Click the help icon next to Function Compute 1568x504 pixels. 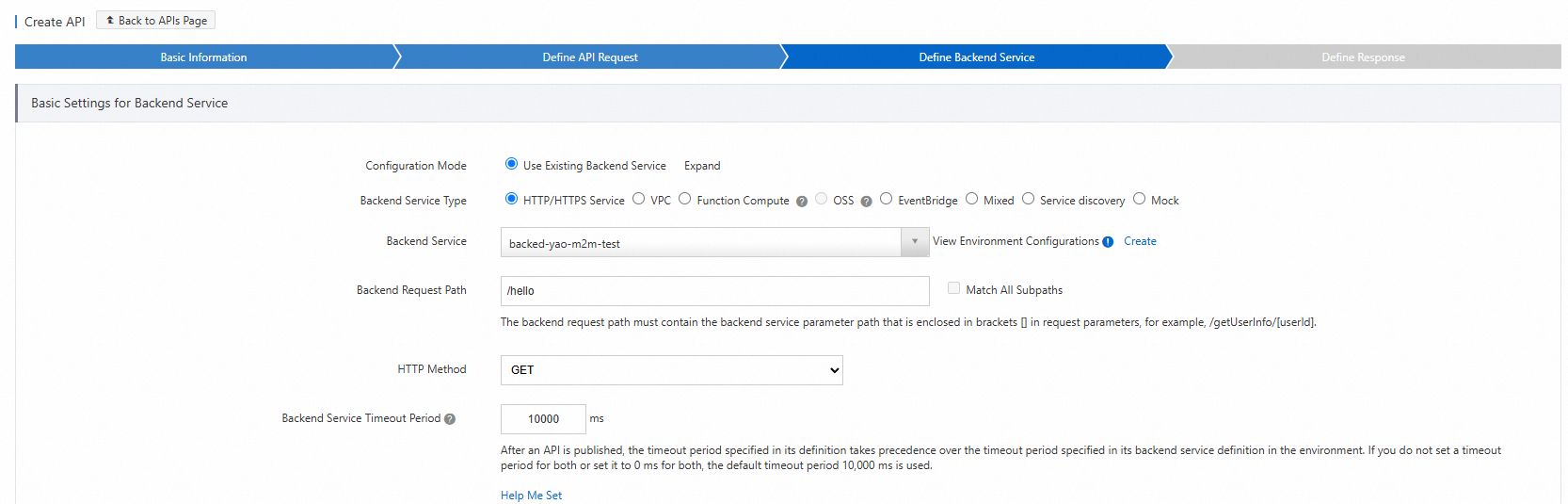(802, 202)
